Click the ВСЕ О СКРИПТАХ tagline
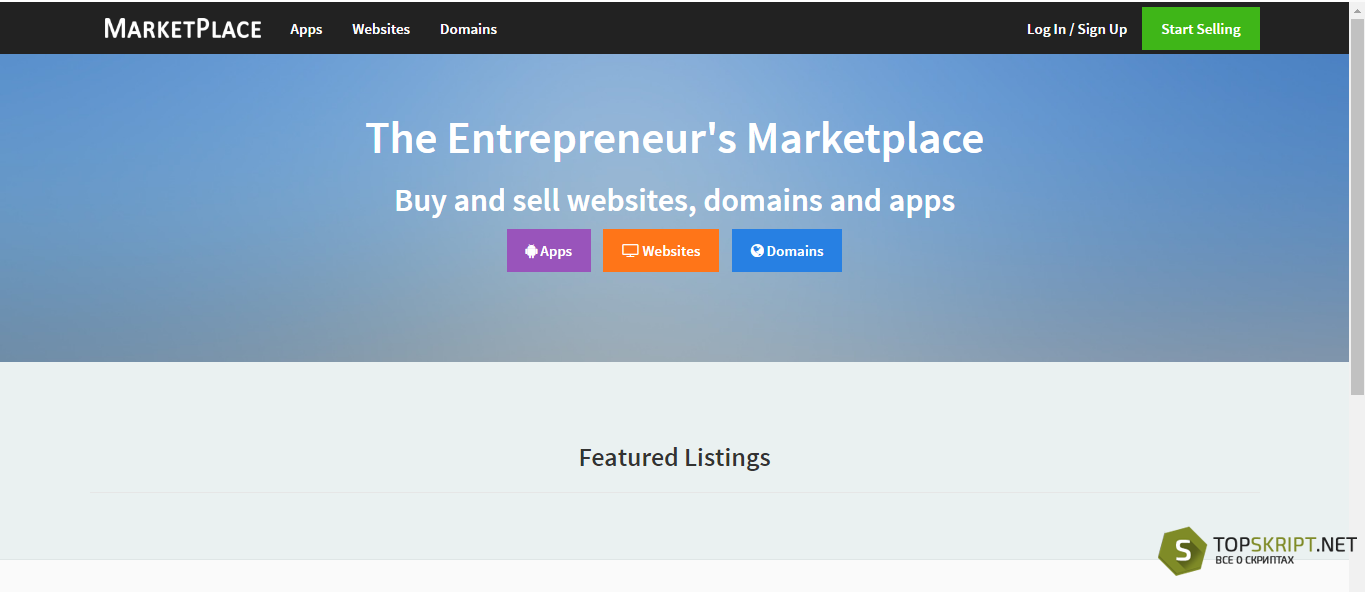 [x=1254, y=561]
